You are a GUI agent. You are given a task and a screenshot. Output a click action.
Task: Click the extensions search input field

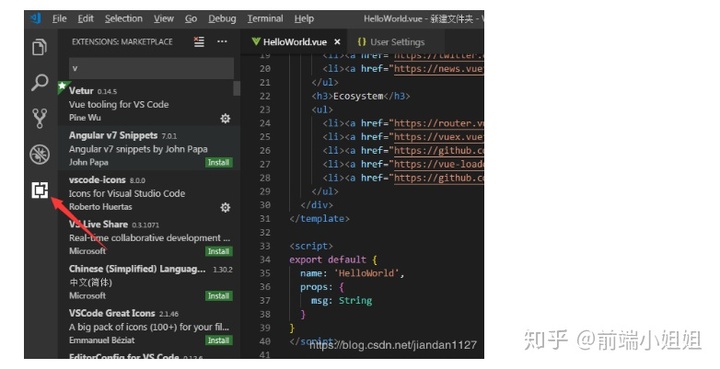[x=151, y=68]
